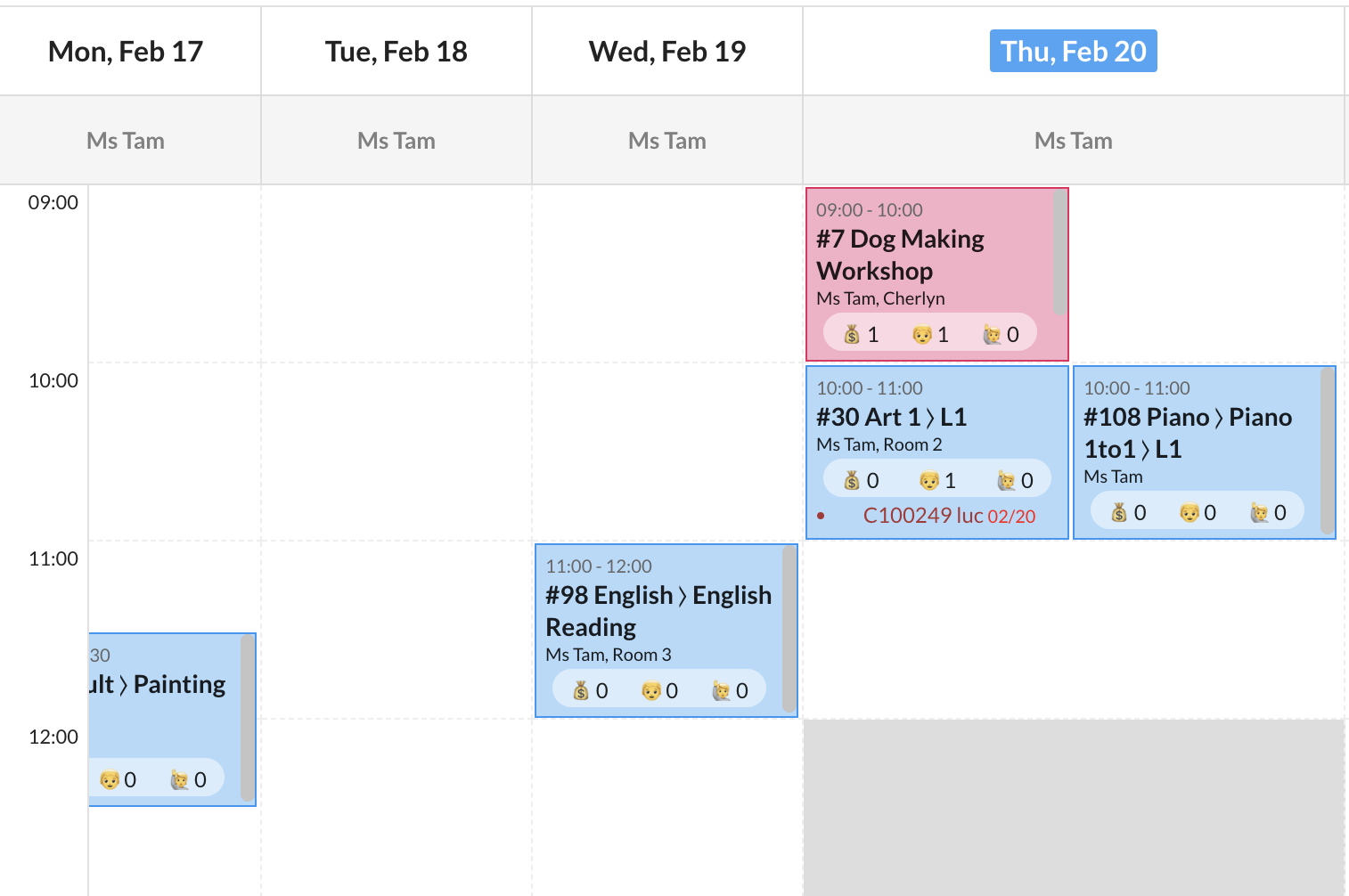
Task: Select the Wed, Feb 19 date header
Action: coord(666,52)
